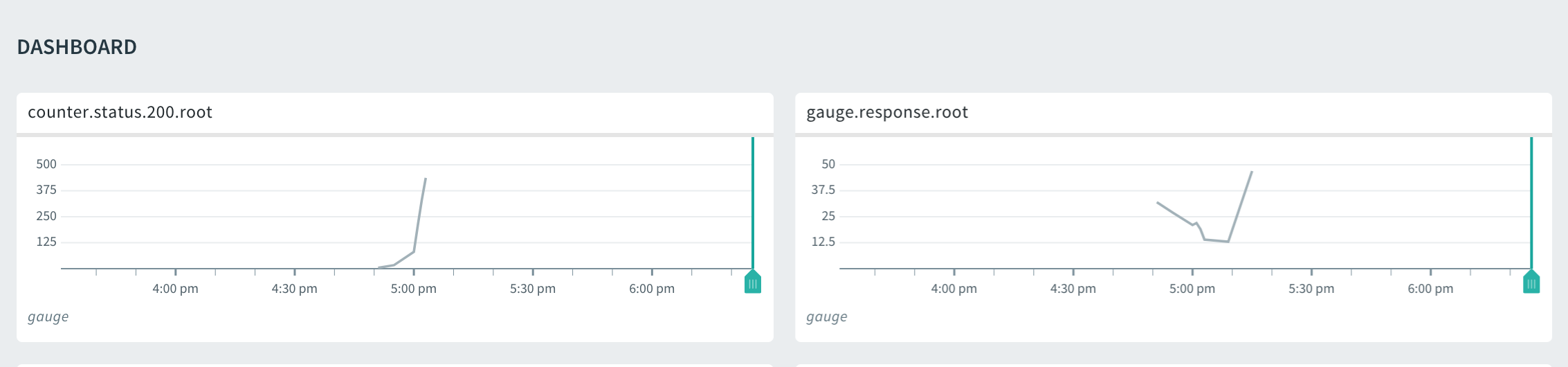The image size is (1568, 367).
Task: Click 4:30 pm tick label in gauge.response.root chart
Action: 1073,289
